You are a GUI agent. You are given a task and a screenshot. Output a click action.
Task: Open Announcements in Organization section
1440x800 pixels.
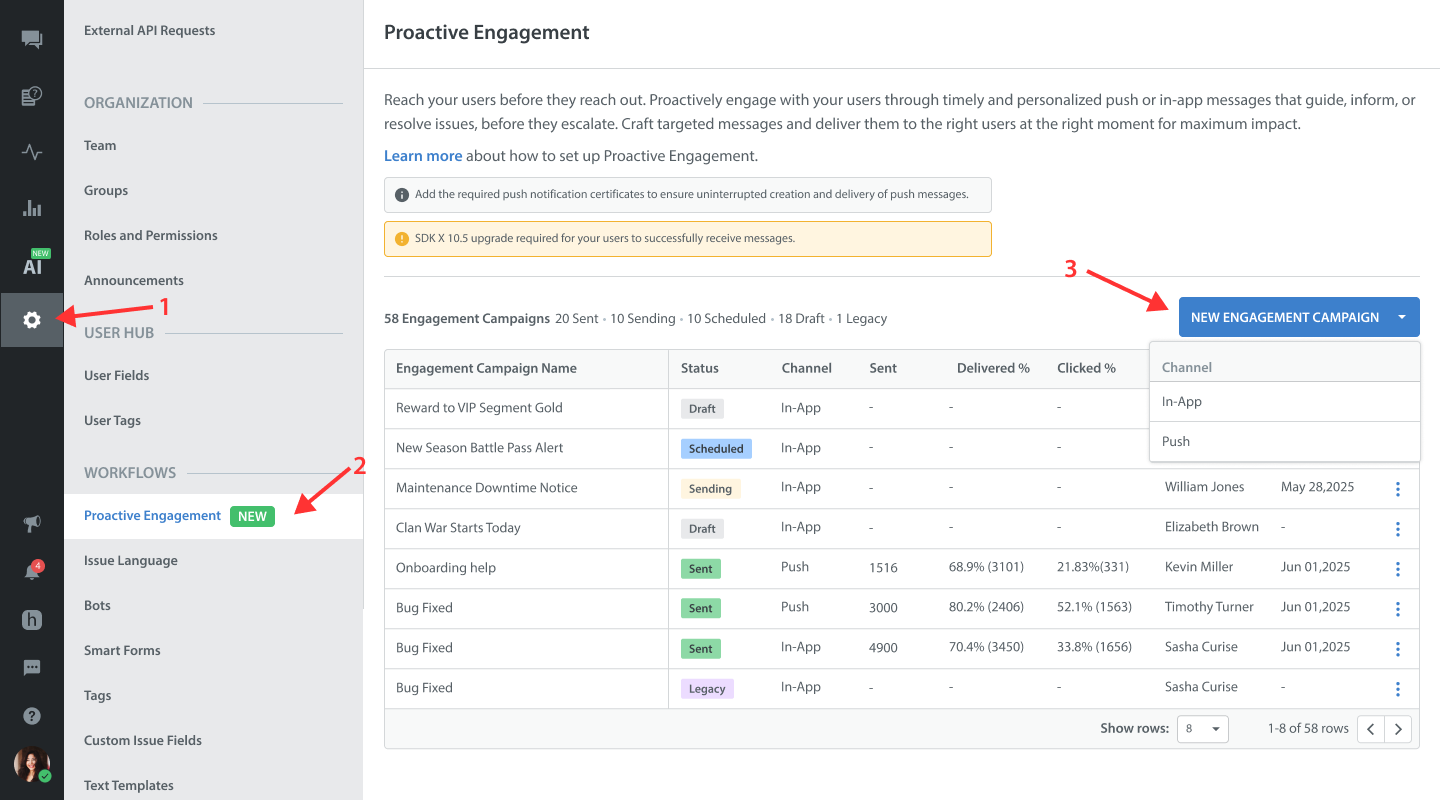coord(134,281)
